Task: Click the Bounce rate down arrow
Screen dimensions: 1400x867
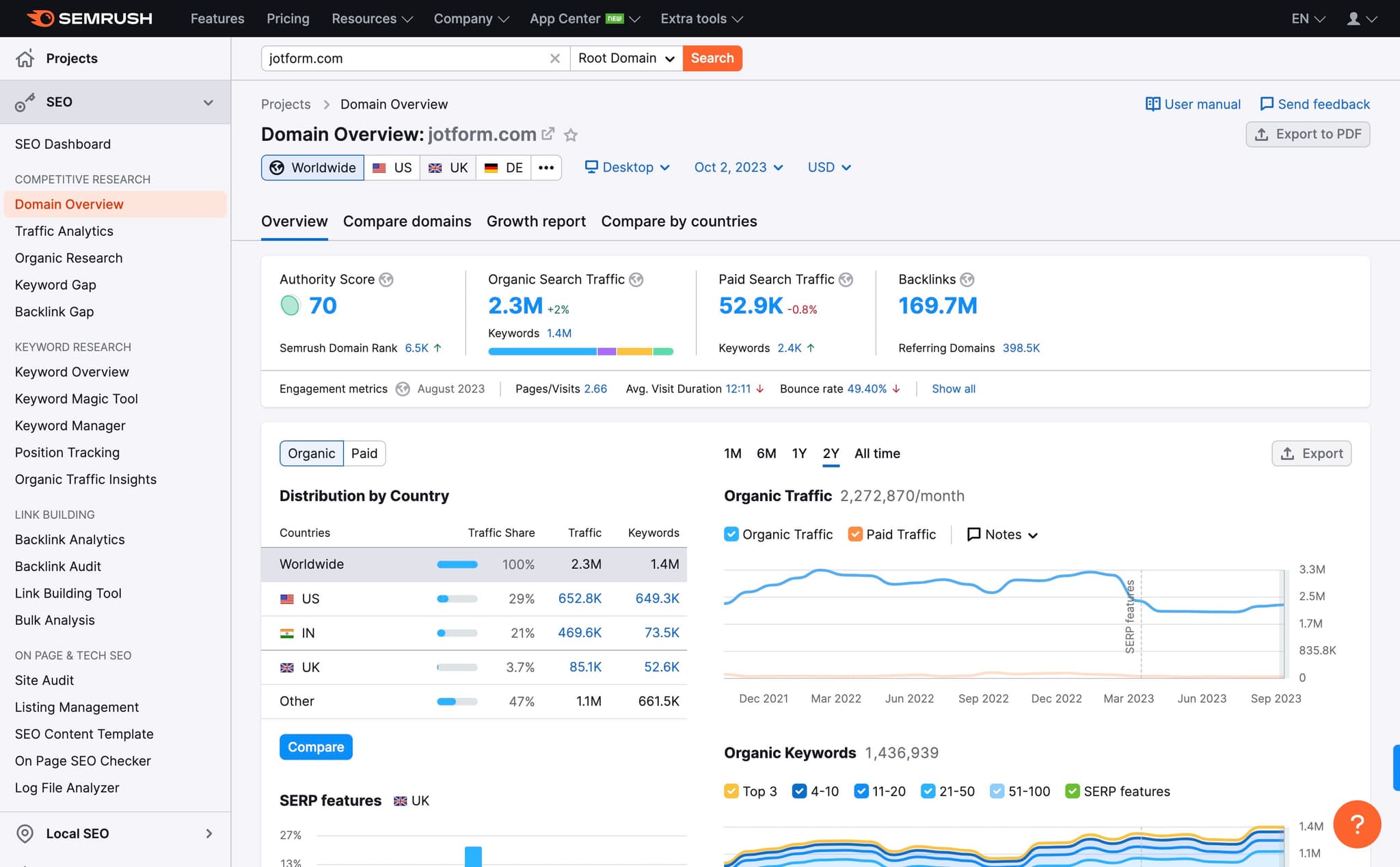Action: (x=896, y=389)
